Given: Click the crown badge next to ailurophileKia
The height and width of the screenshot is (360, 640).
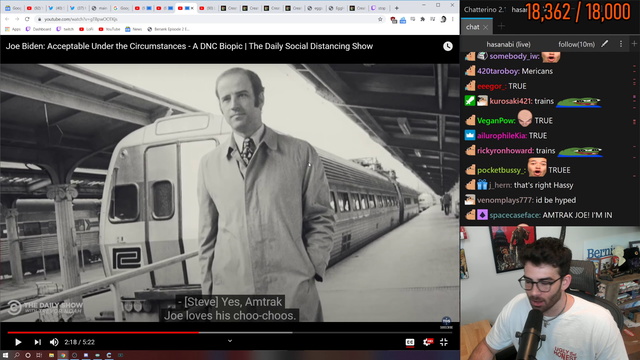Looking at the screenshot, I should (470, 135).
